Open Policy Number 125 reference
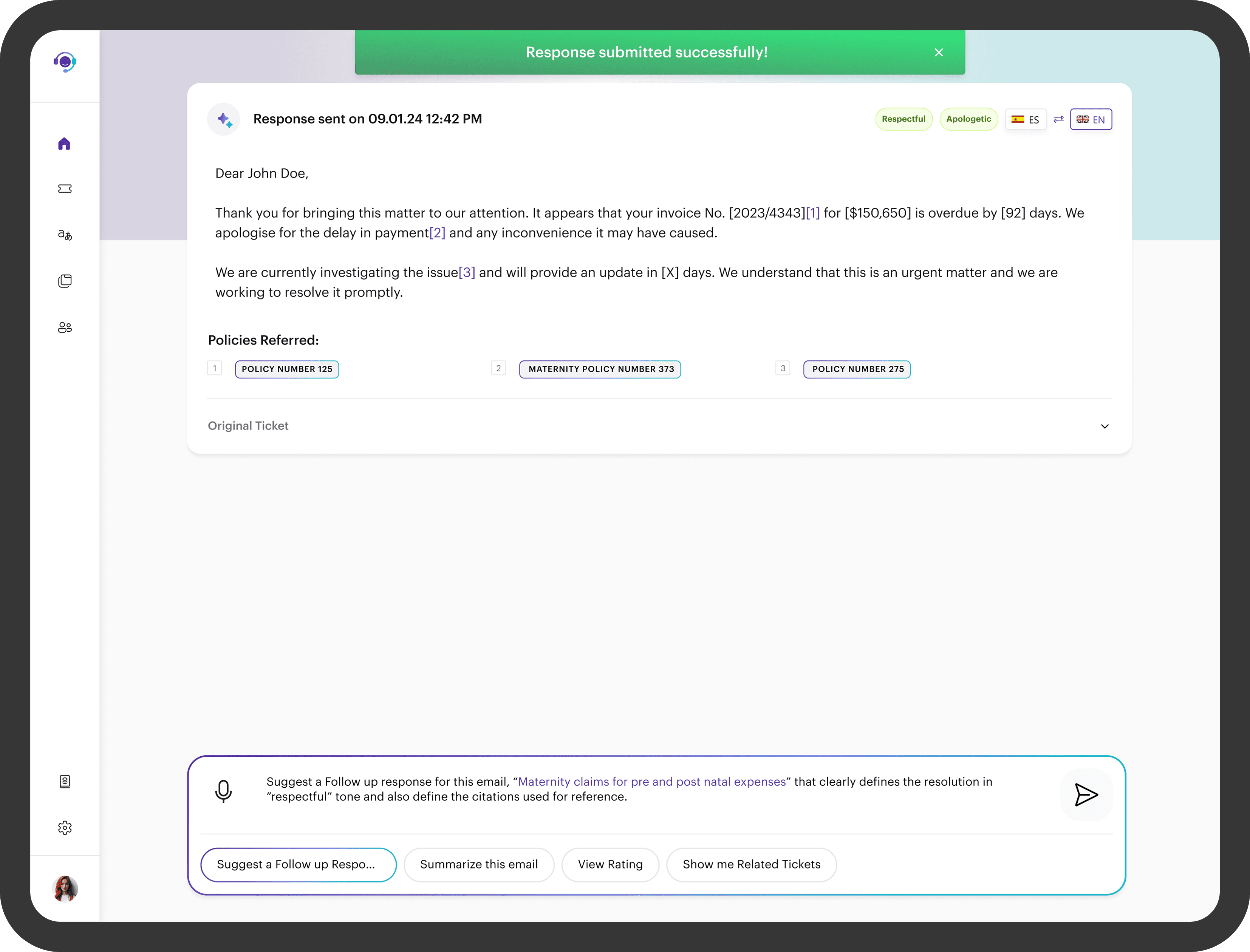The image size is (1250, 952). tap(287, 369)
